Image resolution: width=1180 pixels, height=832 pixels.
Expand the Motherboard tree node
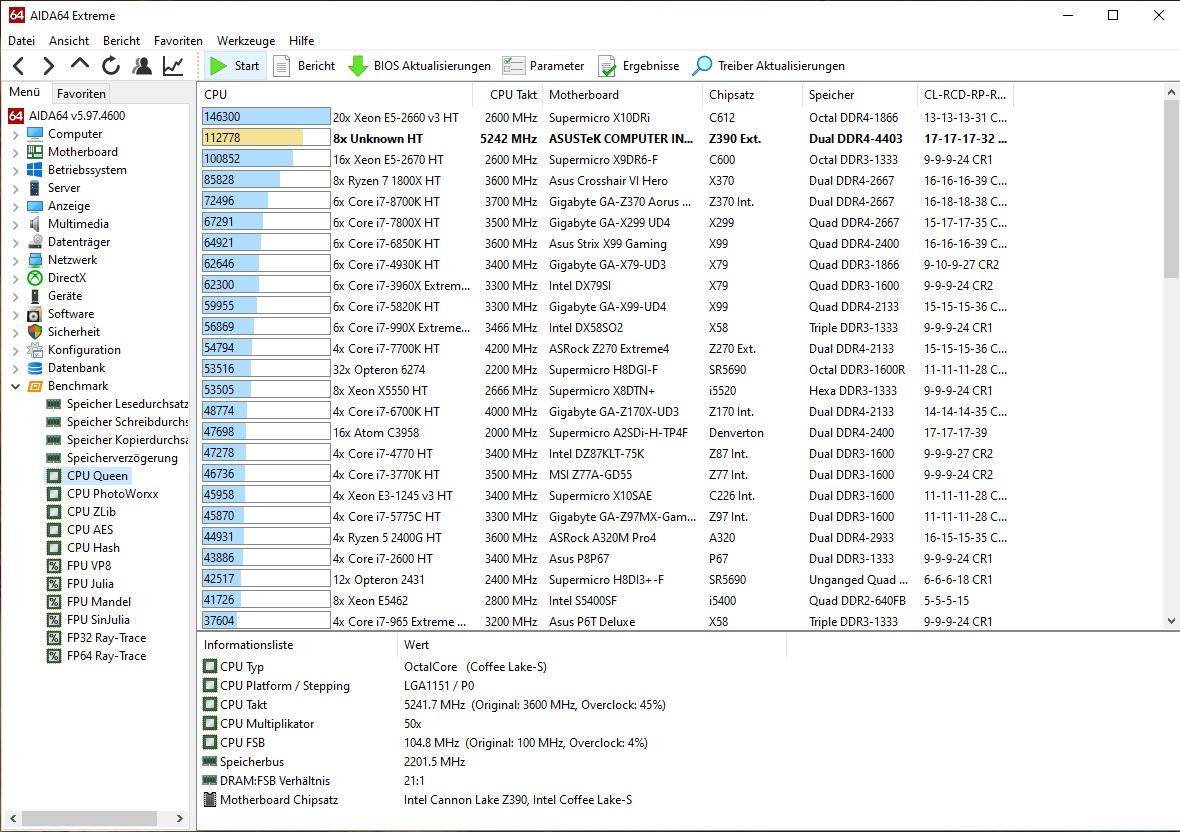click(16, 152)
